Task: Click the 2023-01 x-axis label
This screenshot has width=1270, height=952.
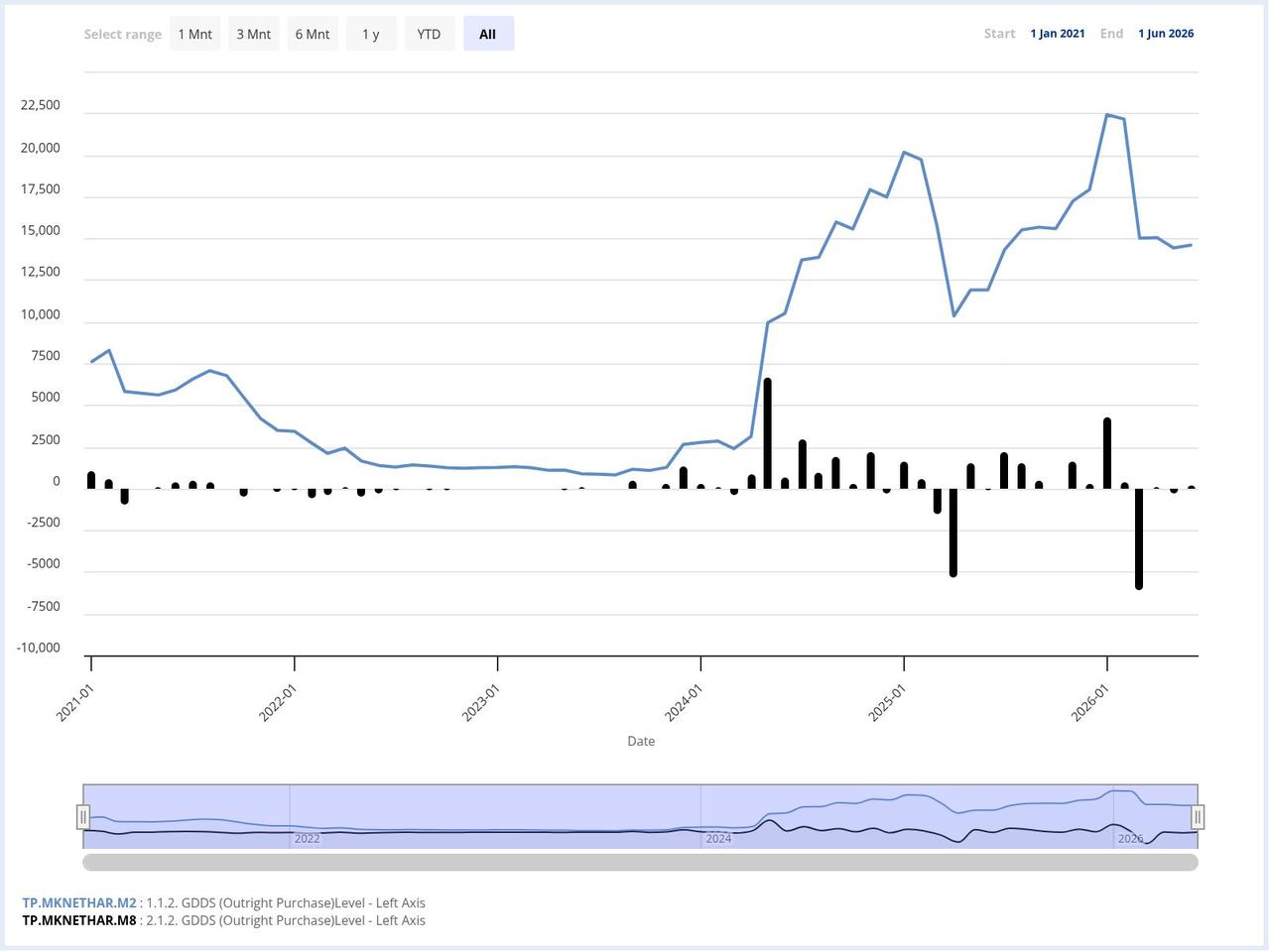Action: pyautogui.click(x=482, y=701)
